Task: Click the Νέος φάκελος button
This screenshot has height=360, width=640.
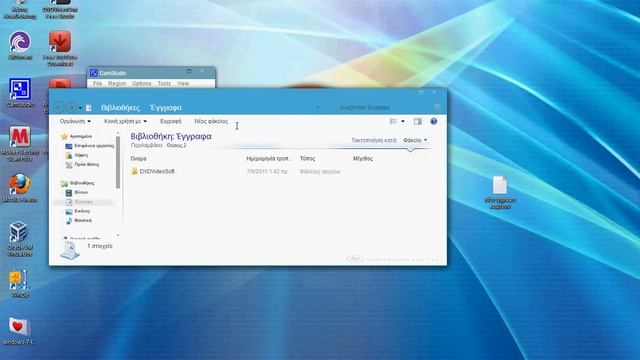Action: click(211, 121)
